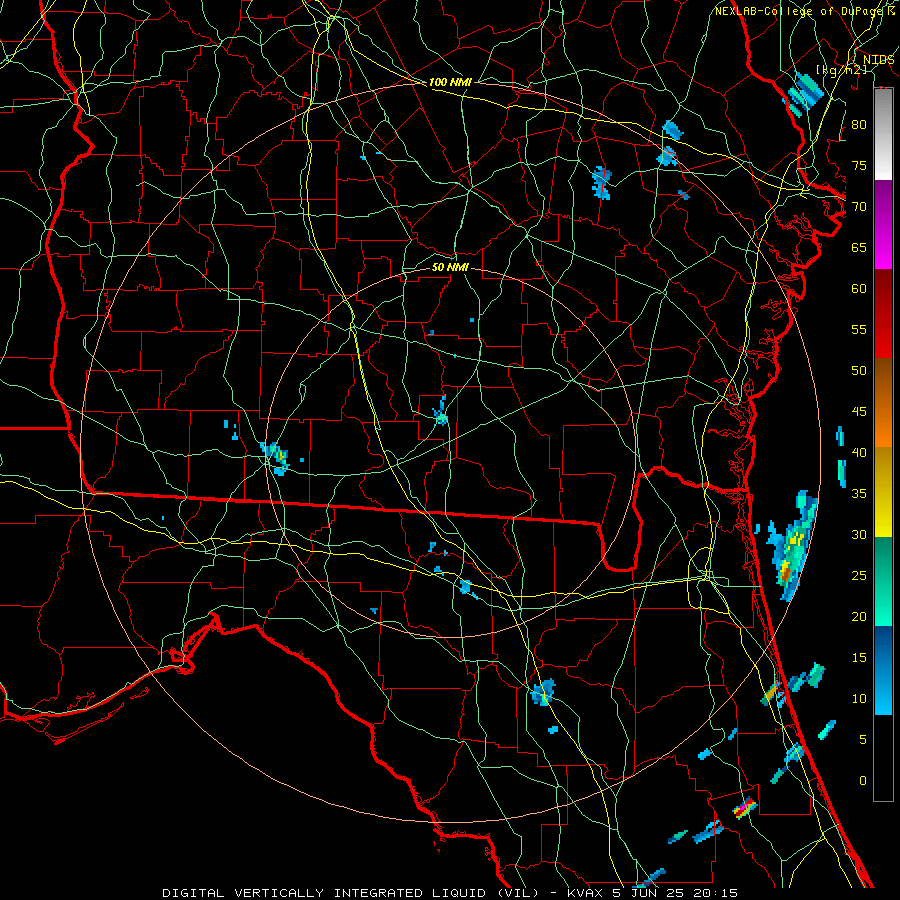Click the legend value 10
The width and height of the screenshot is (900, 900).
pos(859,699)
